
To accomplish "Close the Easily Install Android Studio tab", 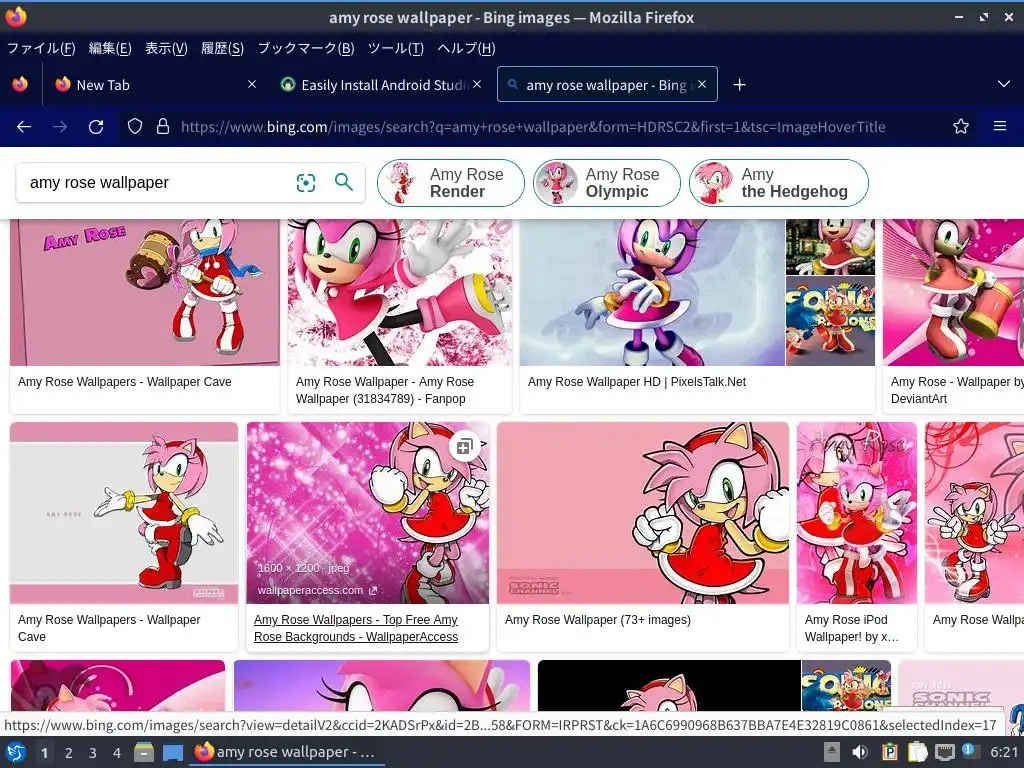I will point(477,84).
